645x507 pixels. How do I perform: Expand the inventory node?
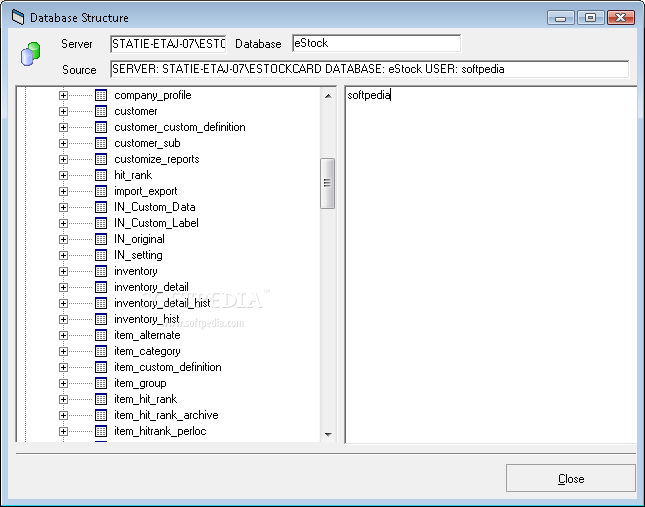[x=63, y=271]
